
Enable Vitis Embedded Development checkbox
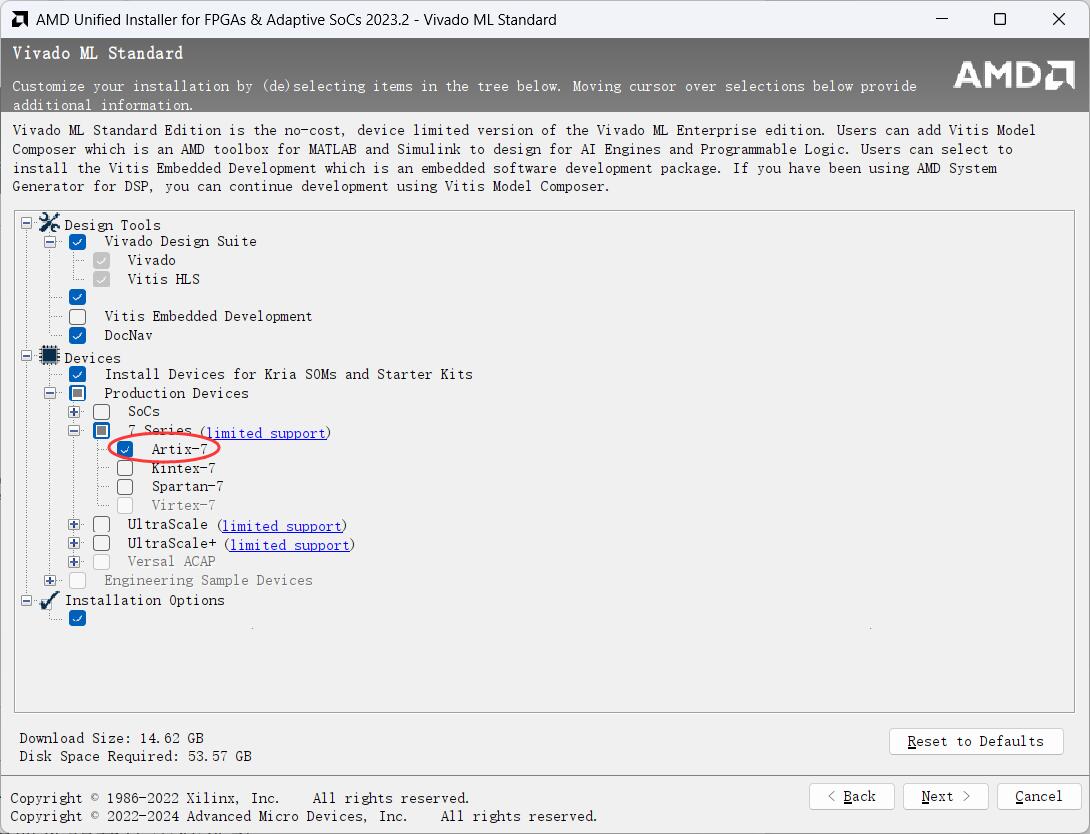click(77, 317)
